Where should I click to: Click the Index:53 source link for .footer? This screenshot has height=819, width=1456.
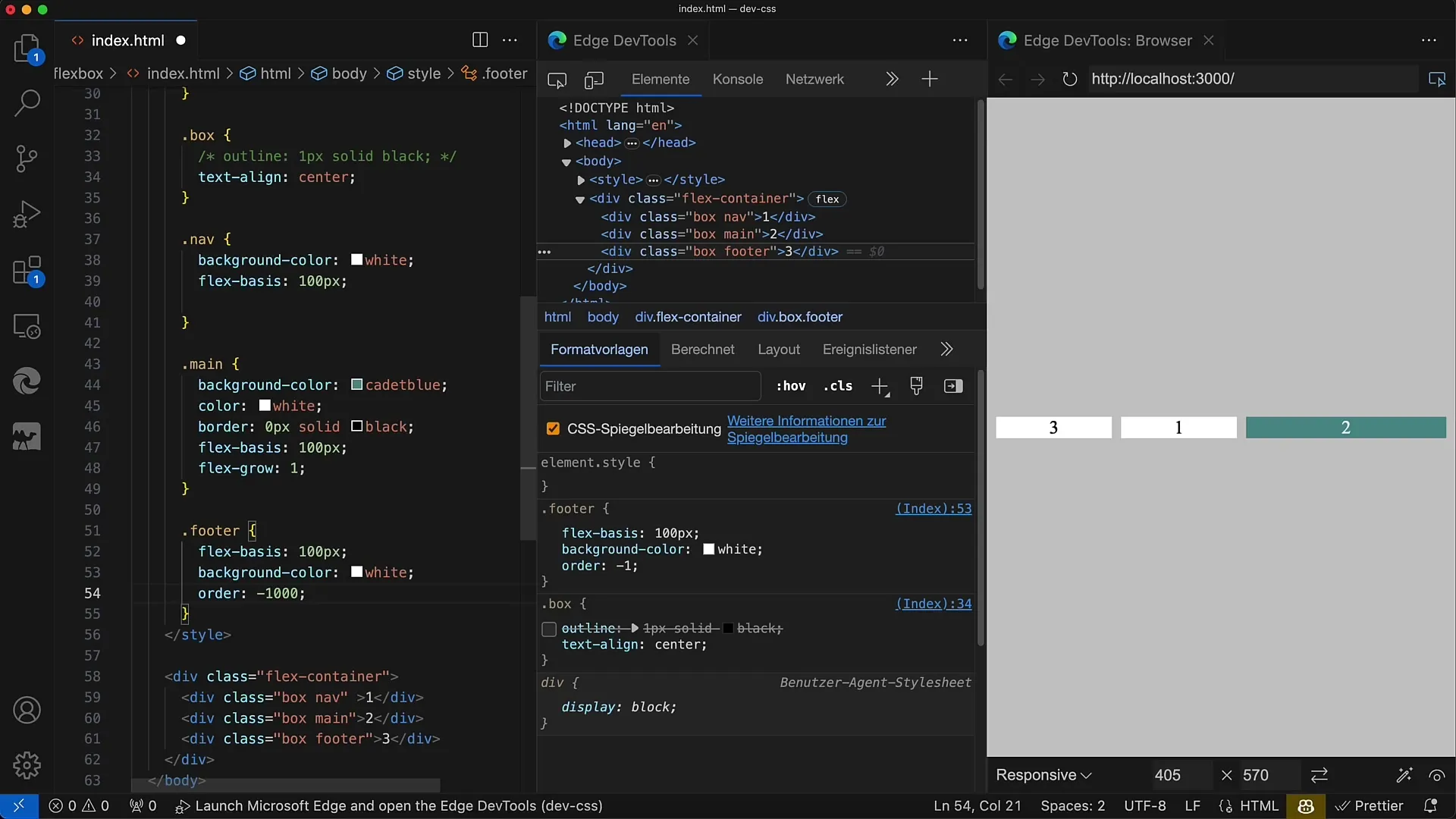[x=933, y=508]
